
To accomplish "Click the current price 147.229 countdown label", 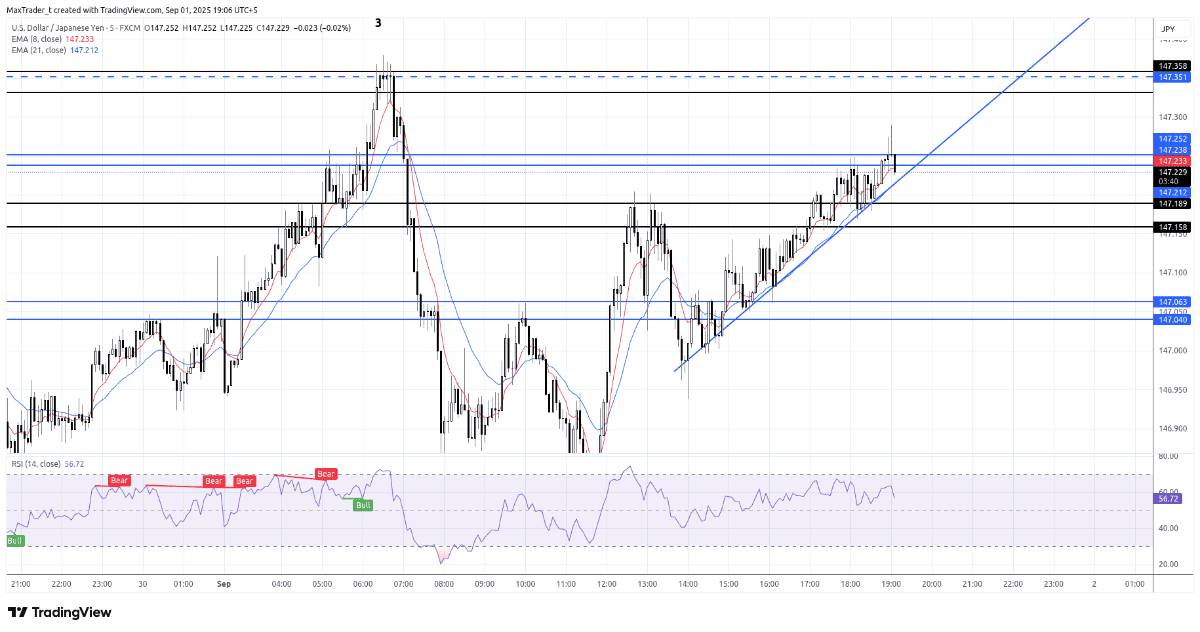I will tap(1173, 176).
